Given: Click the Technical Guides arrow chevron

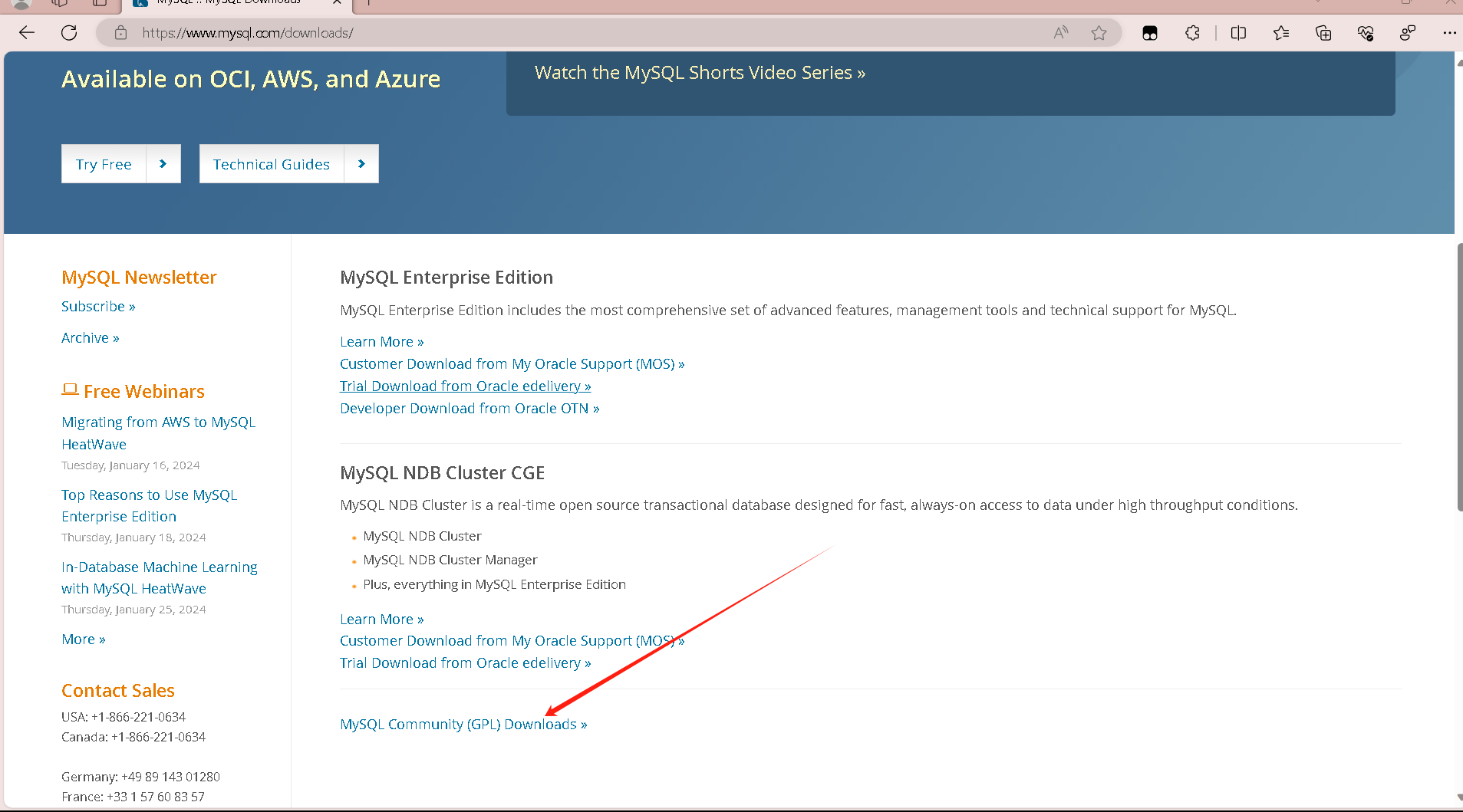Looking at the screenshot, I should click(x=361, y=163).
